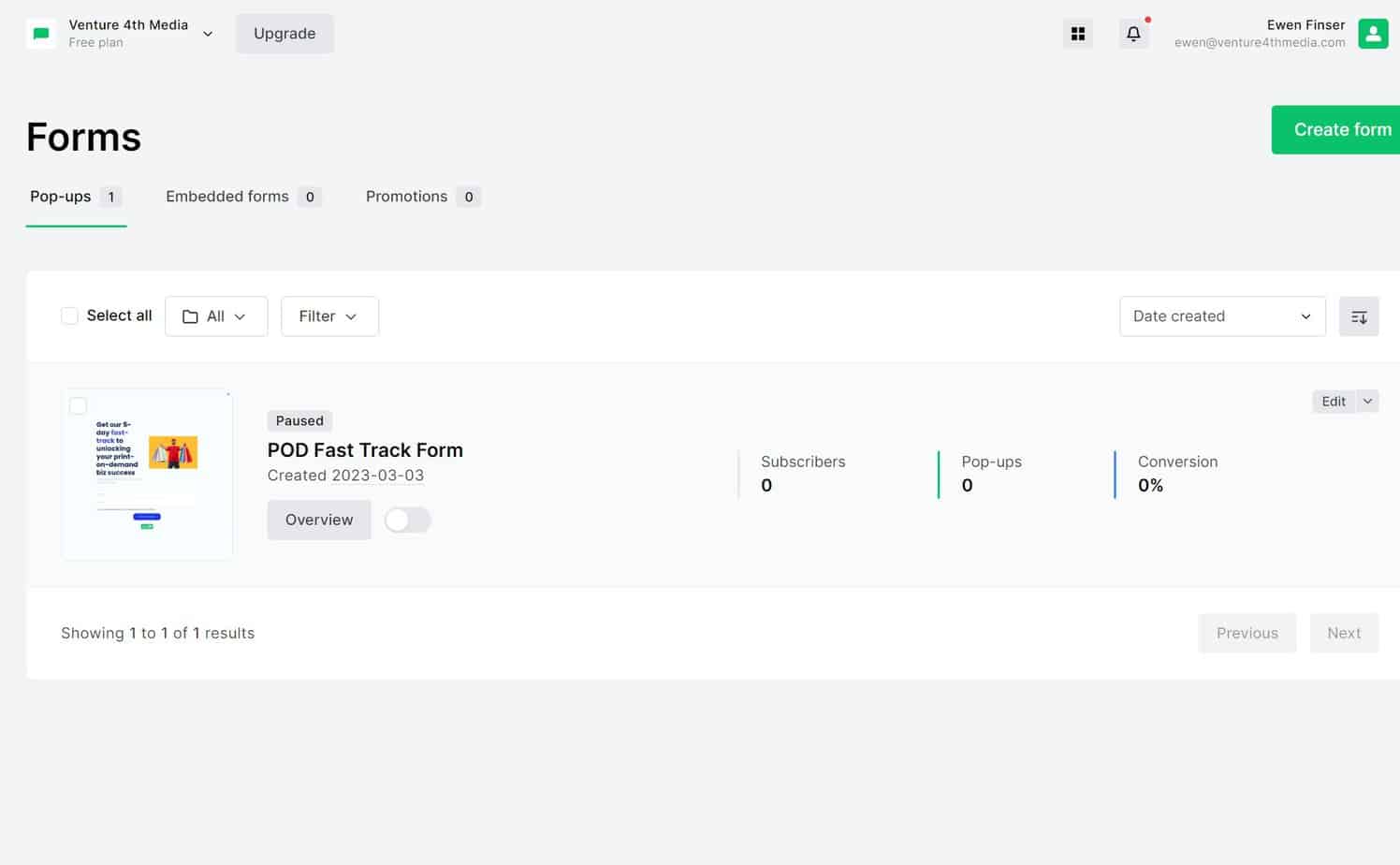Open the Overview for POD Fast Track Form
The height and width of the screenshot is (865, 1400).
[318, 520]
